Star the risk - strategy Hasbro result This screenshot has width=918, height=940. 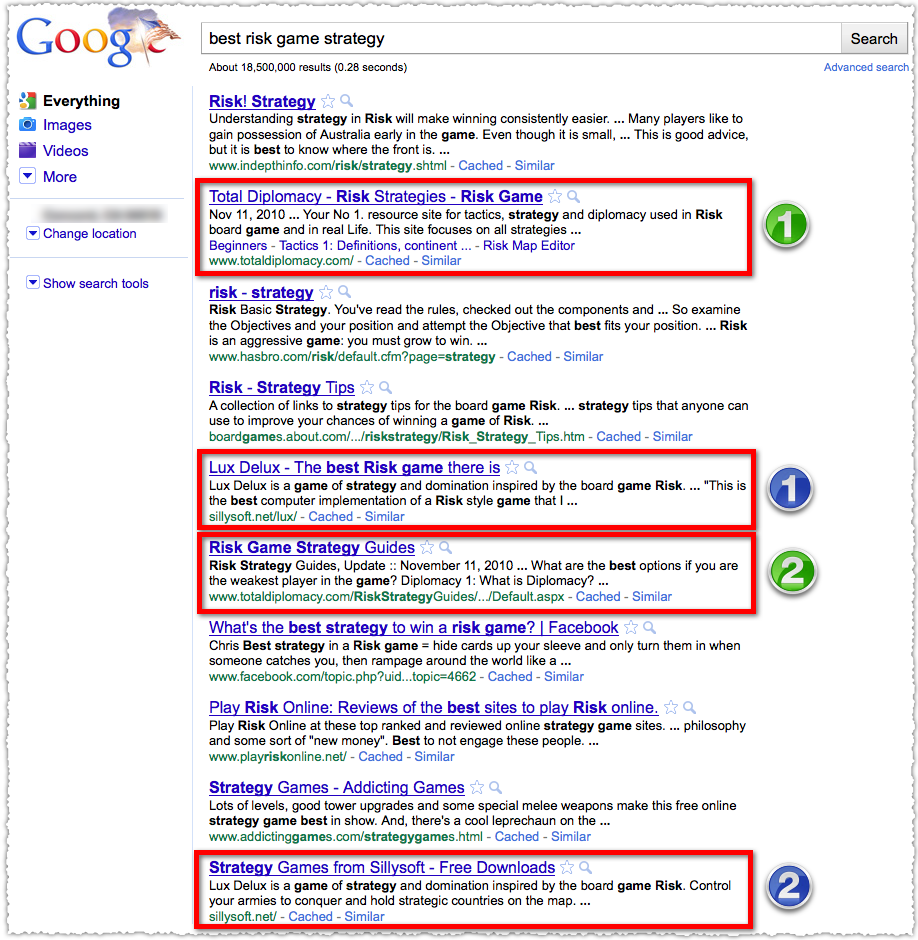pyautogui.click(x=326, y=293)
